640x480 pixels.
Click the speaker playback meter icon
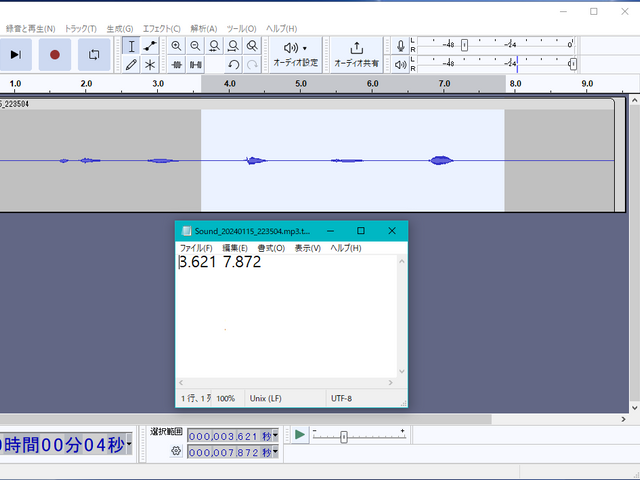400,64
